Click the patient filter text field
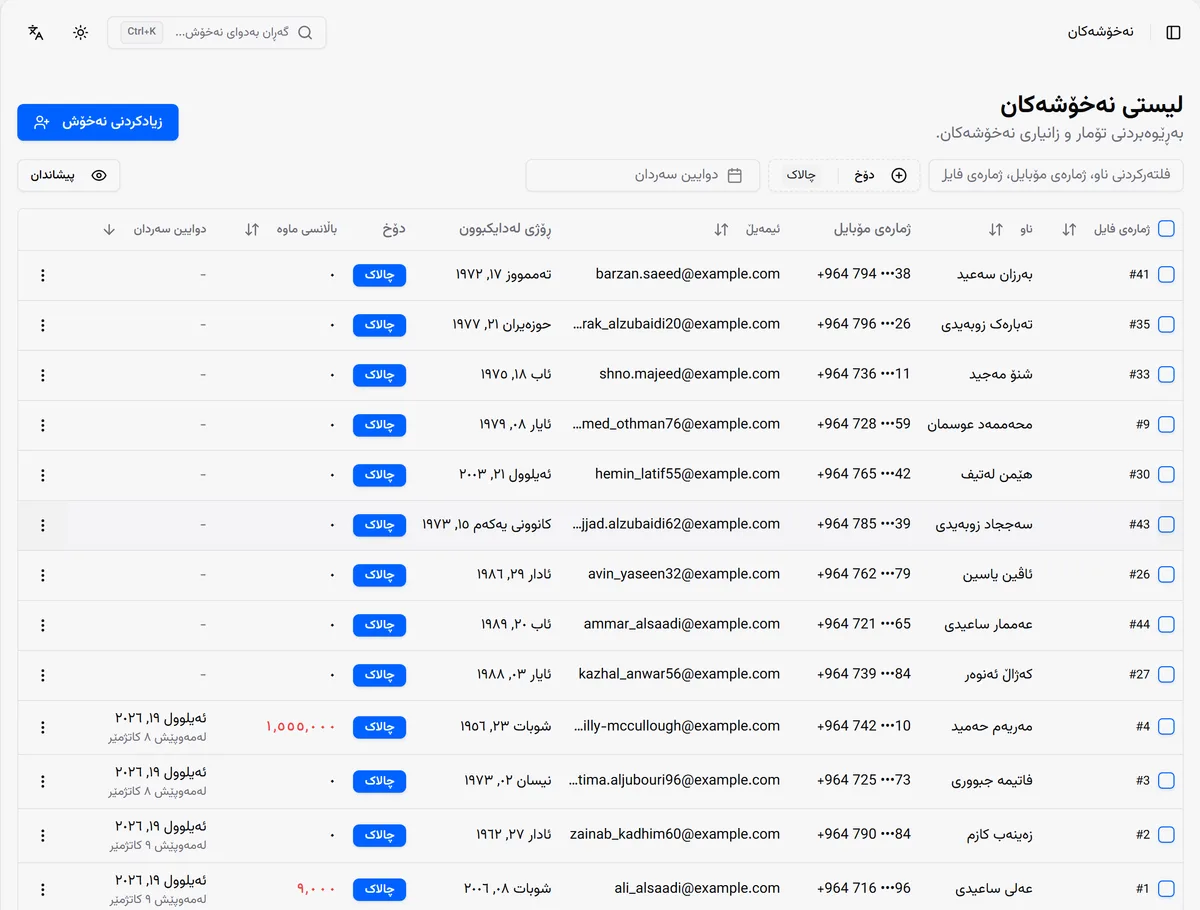The height and width of the screenshot is (910, 1200). click(1056, 175)
